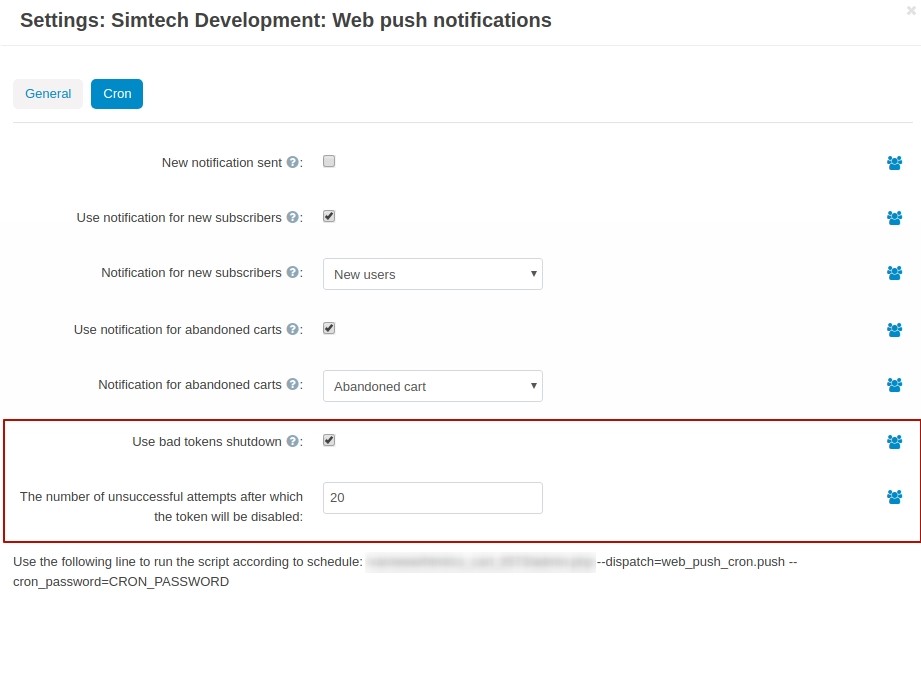Click the "Settings: Simtech Development: Web push notifications" title

point(286,20)
